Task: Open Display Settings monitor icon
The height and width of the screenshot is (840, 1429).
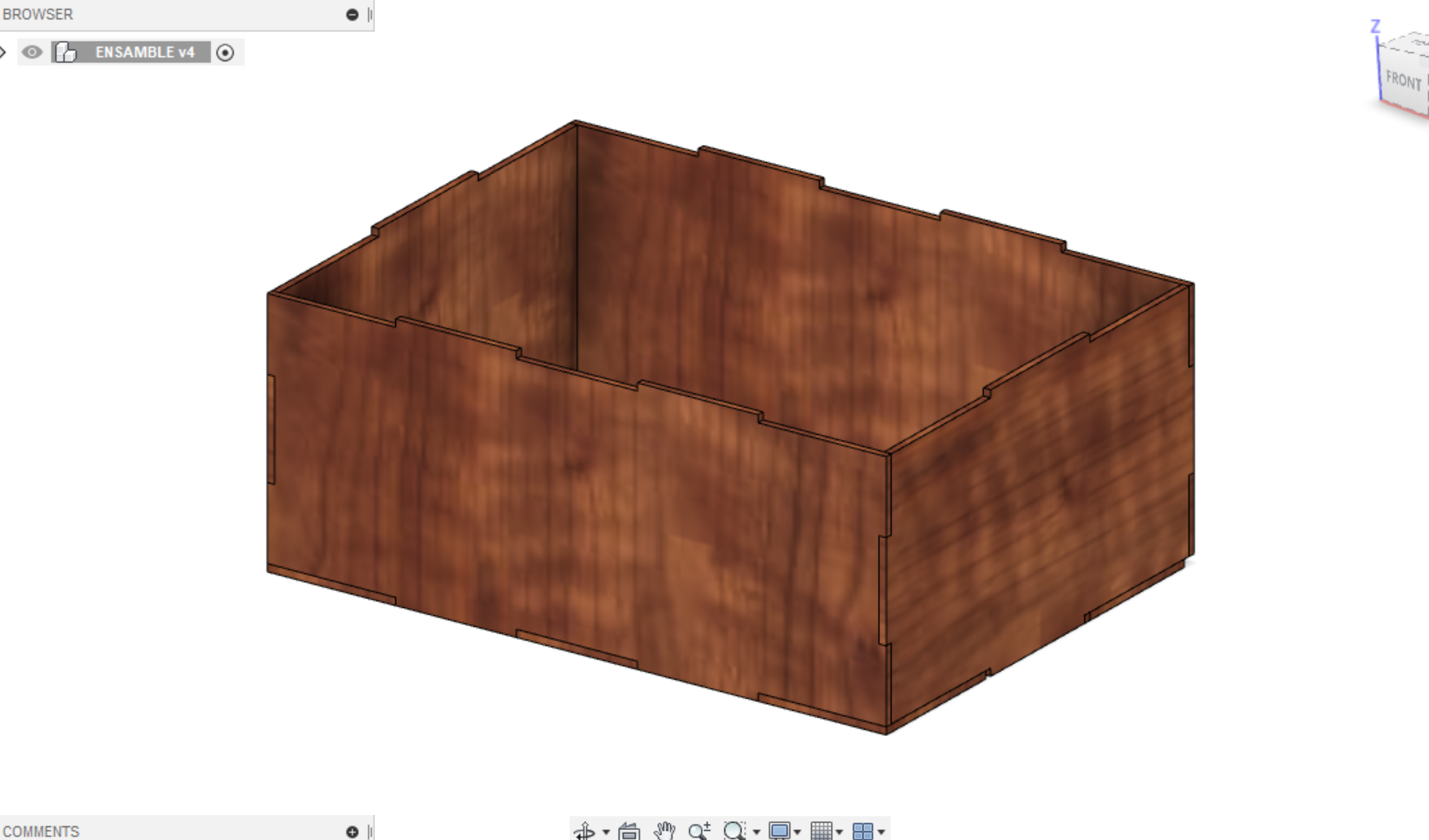Action: coord(780,831)
